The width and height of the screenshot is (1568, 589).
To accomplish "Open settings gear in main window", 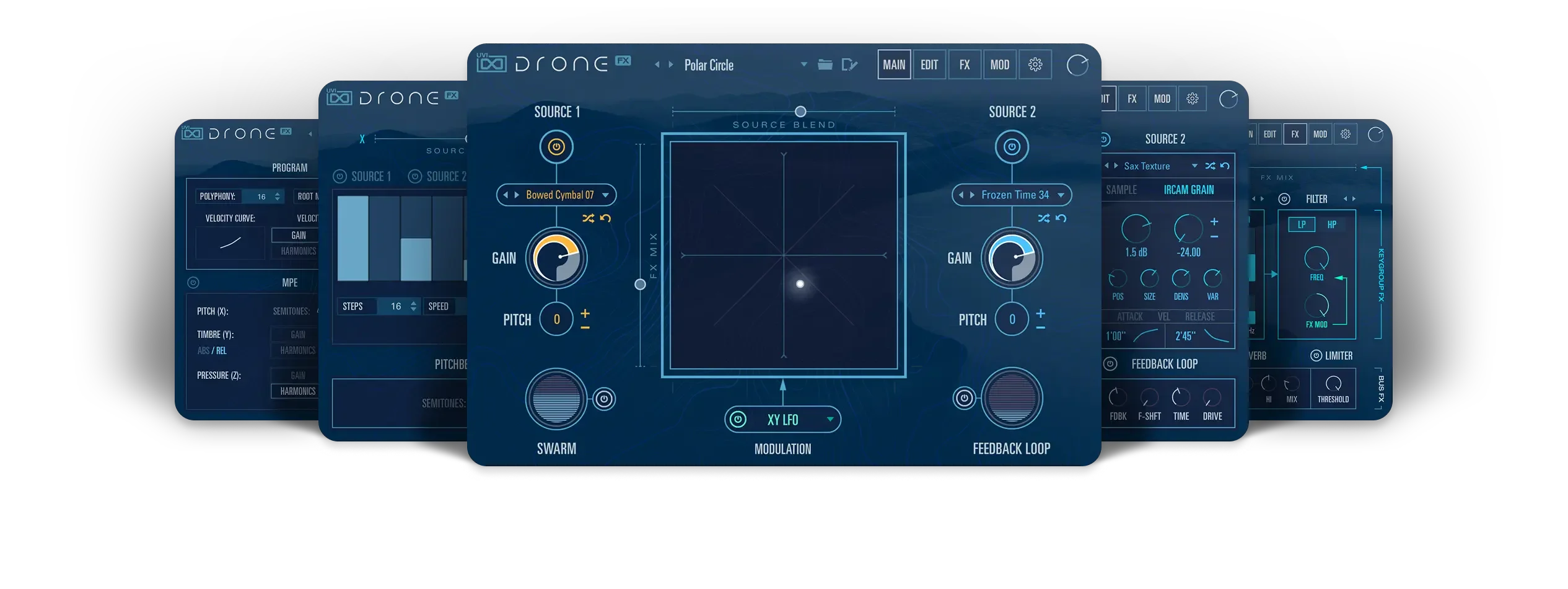I will click(1035, 64).
